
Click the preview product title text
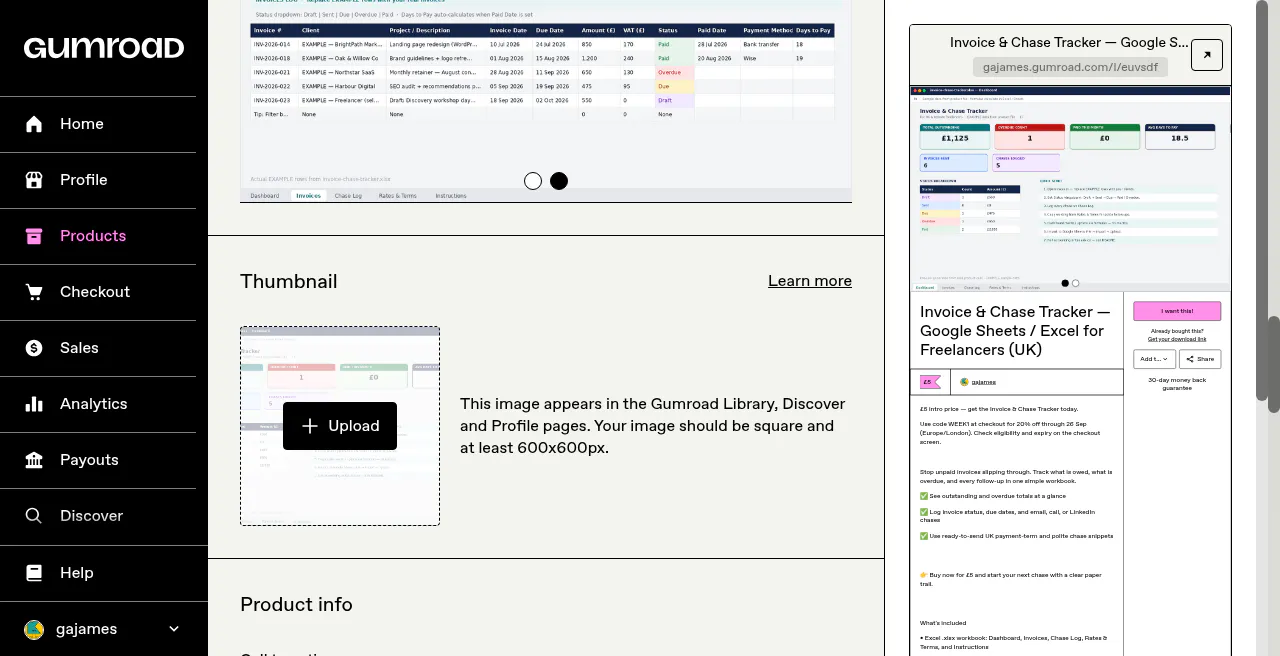point(1015,331)
